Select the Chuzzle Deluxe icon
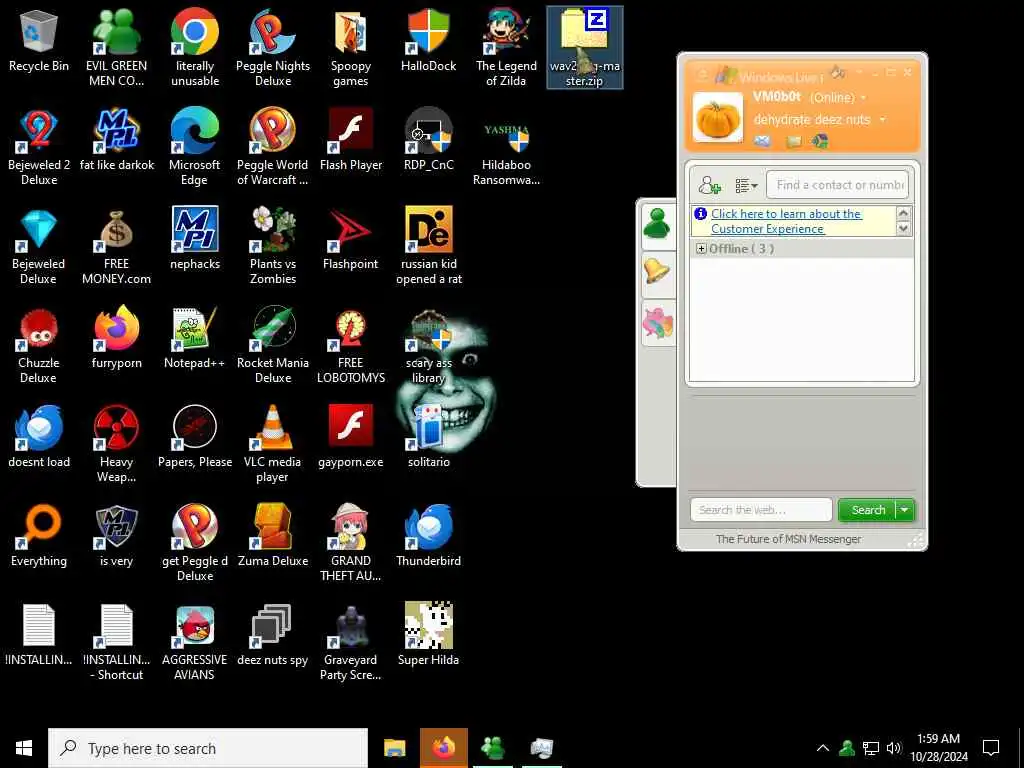 click(39, 346)
